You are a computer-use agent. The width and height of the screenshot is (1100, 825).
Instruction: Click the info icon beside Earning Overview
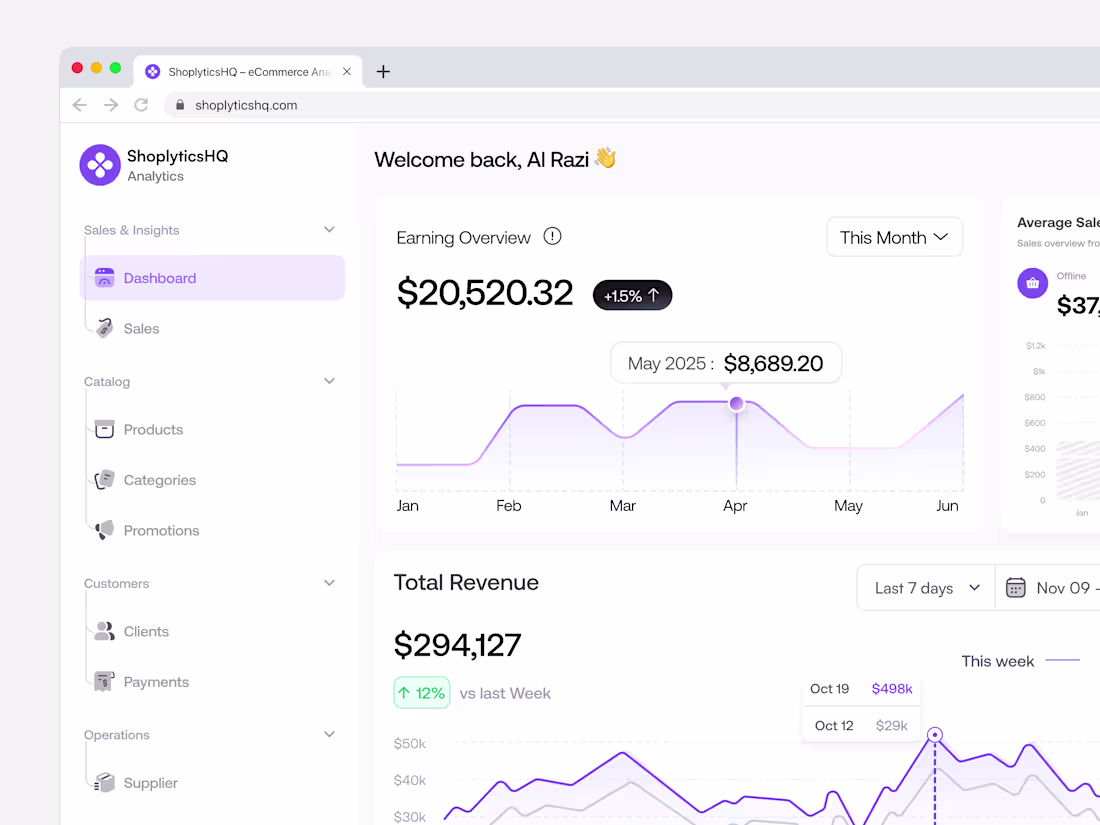pyautogui.click(x=552, y=236)
